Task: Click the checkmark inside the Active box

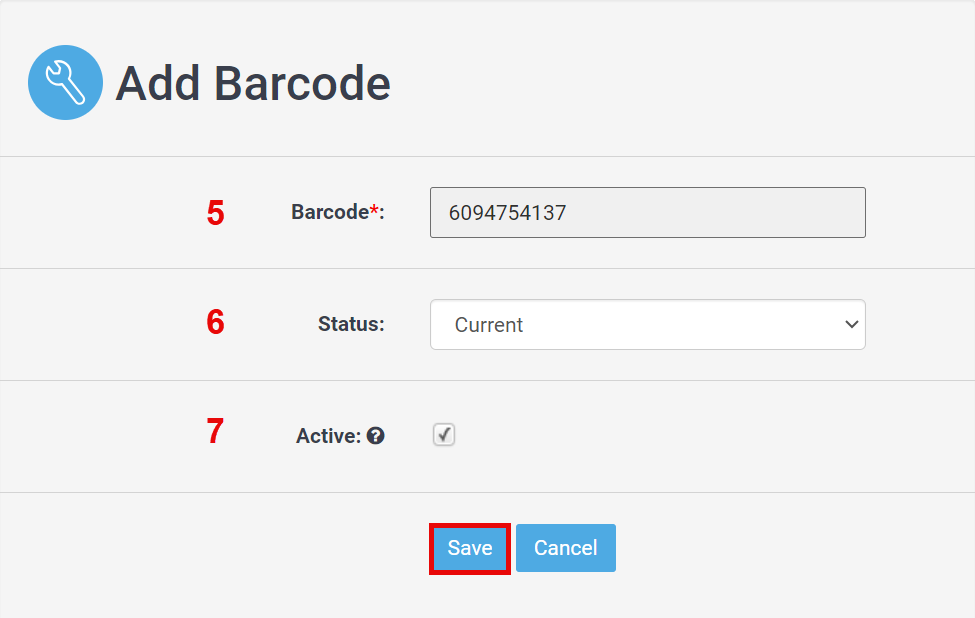Action: click(x=443, y=434)
